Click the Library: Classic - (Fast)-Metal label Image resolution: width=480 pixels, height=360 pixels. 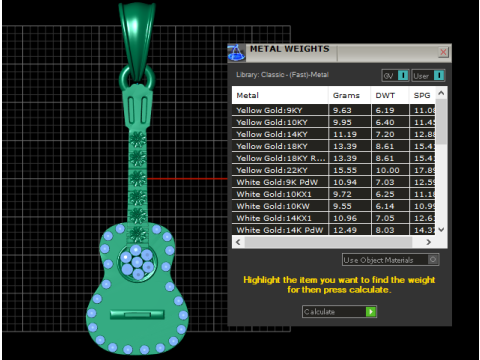[x=282, y=75]
